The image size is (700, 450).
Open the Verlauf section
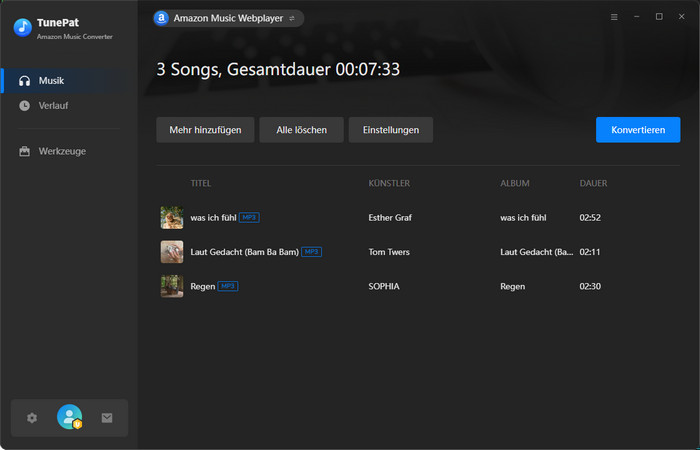[69, 106]
